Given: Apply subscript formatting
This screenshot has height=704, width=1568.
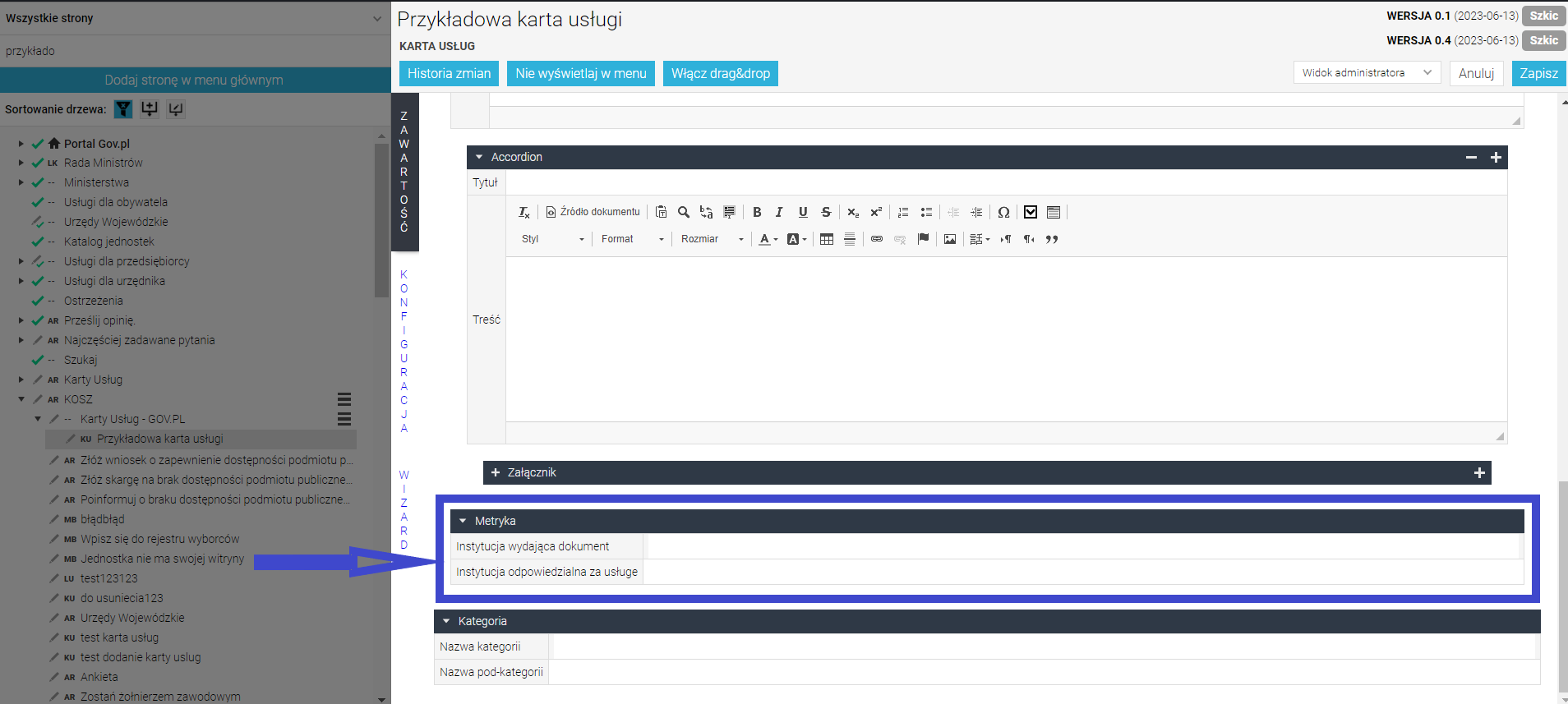Looking at the screenshot, I should [853, 212].
